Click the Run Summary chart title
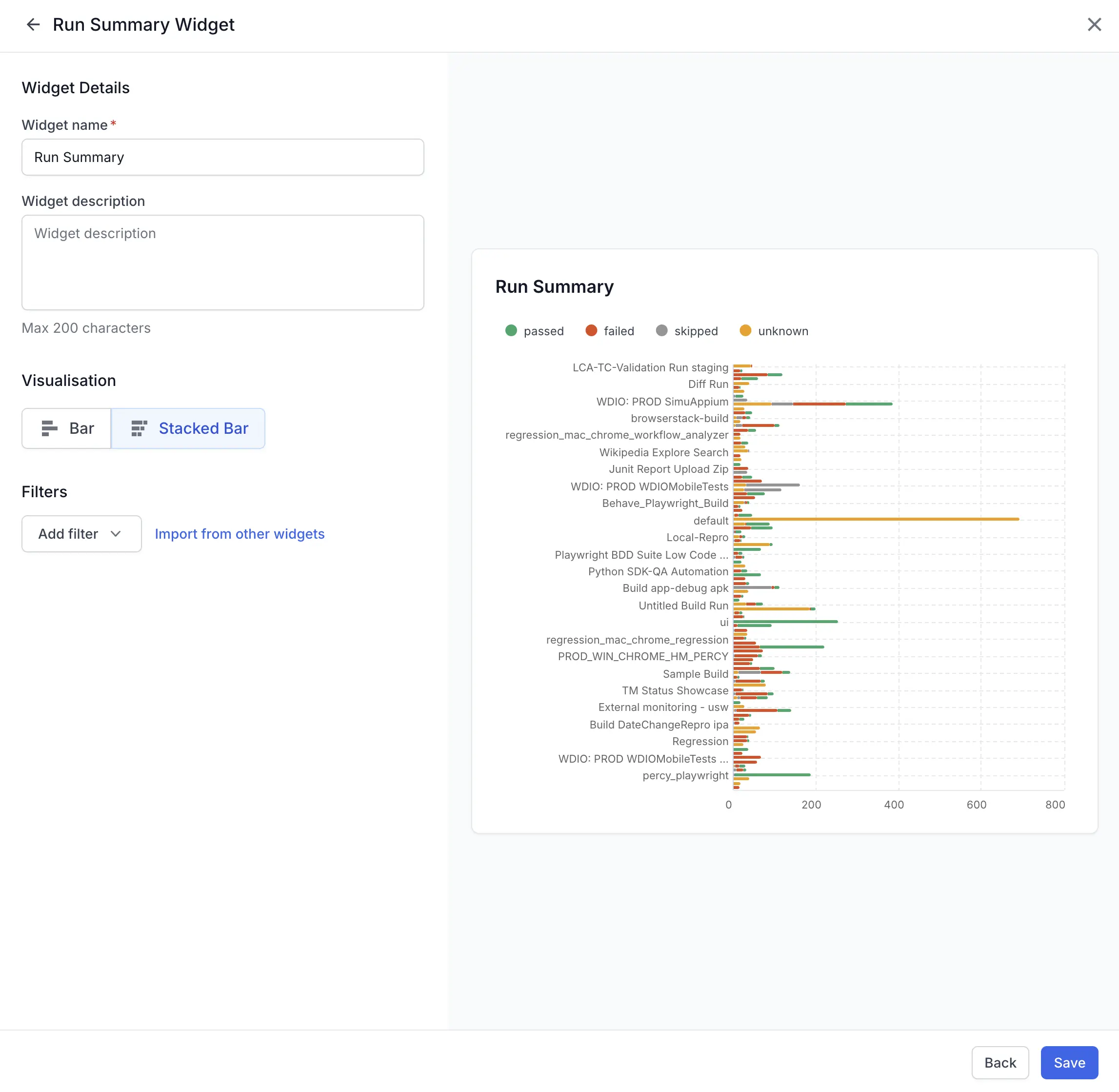 click(554, 287)
